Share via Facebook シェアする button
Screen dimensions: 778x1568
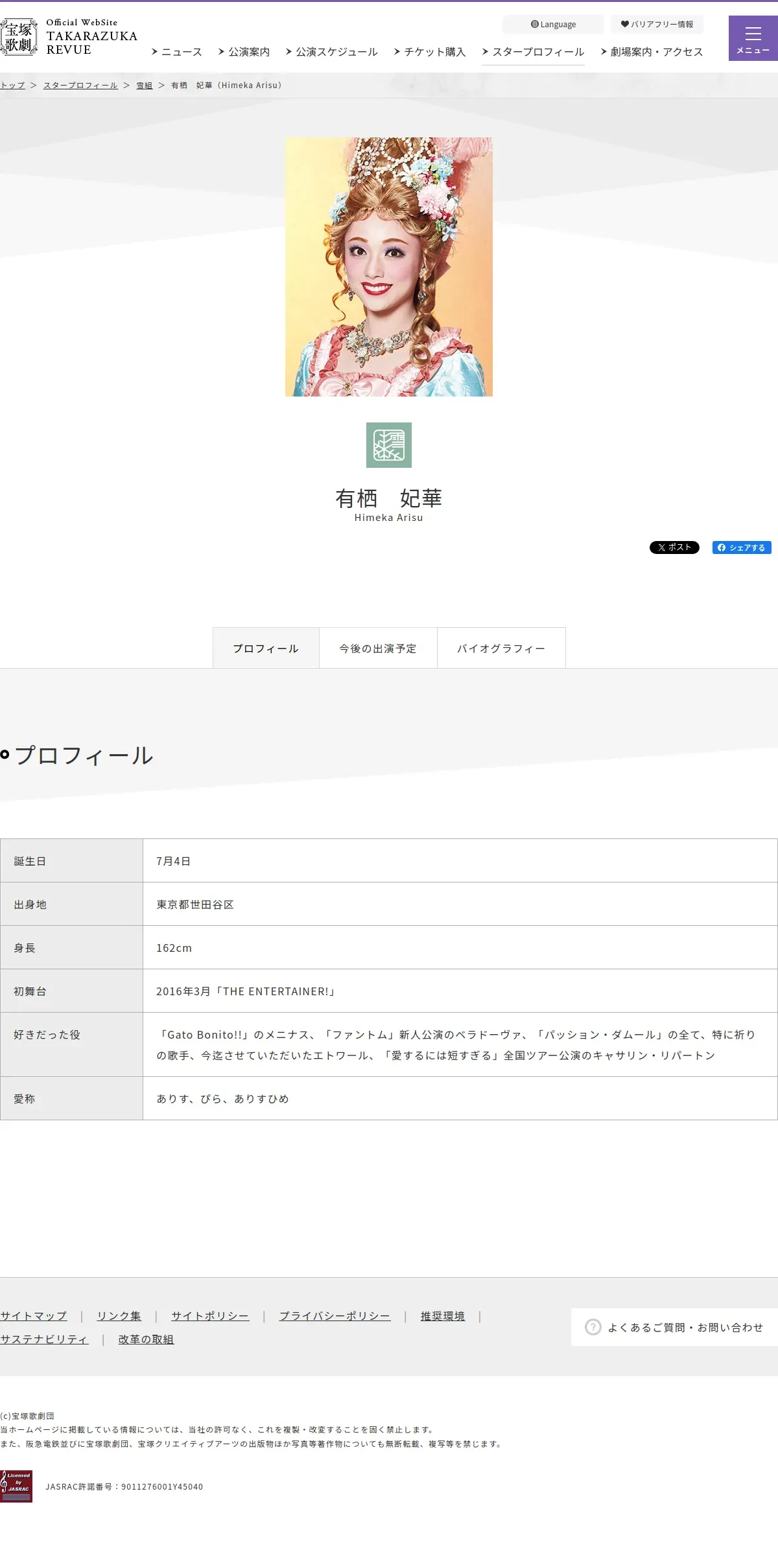pos(742,548)
